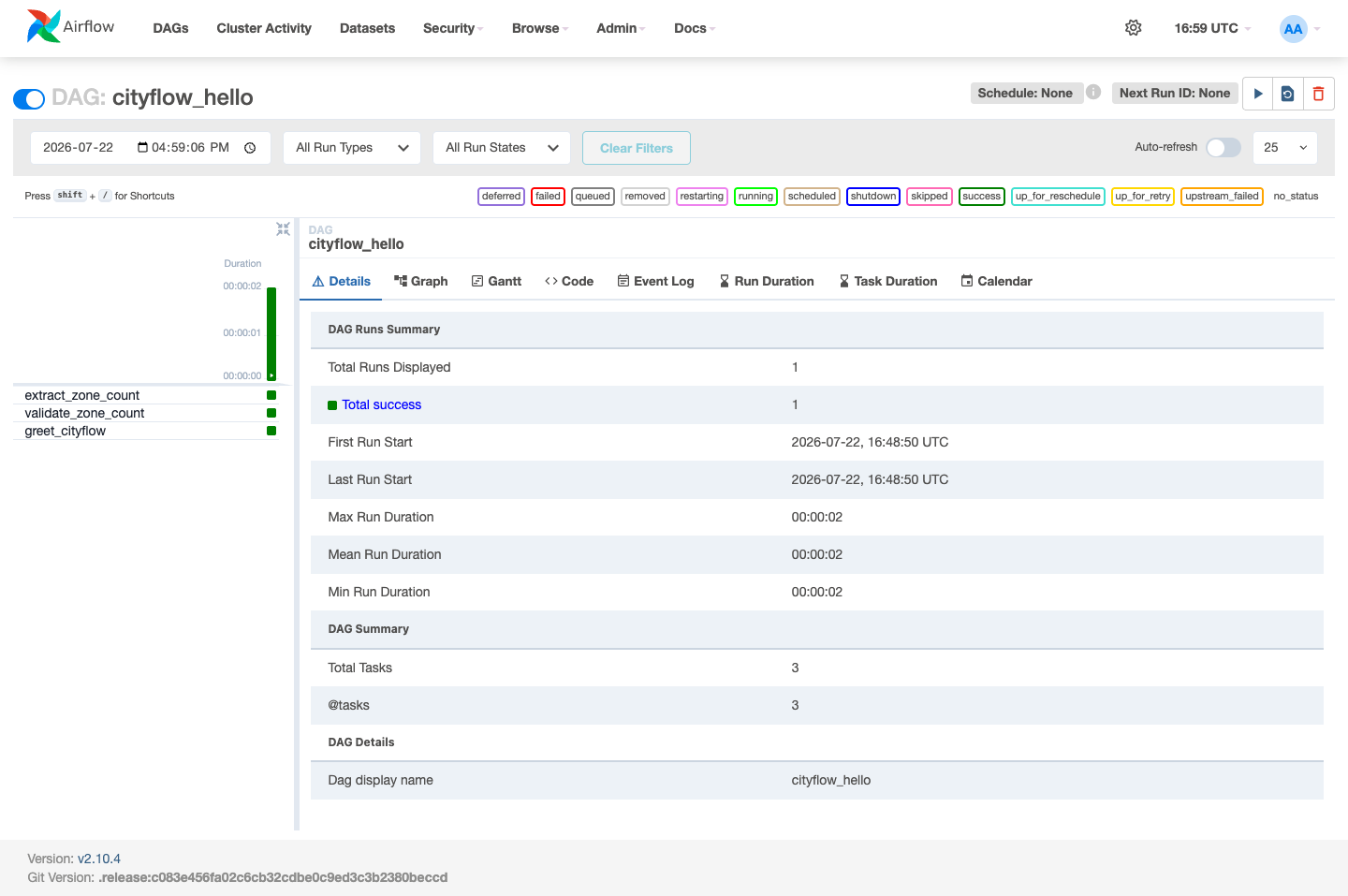Screen dimensions: 1348x896
Task: Click the clock icon in the date field
Action: coord(250,148)
